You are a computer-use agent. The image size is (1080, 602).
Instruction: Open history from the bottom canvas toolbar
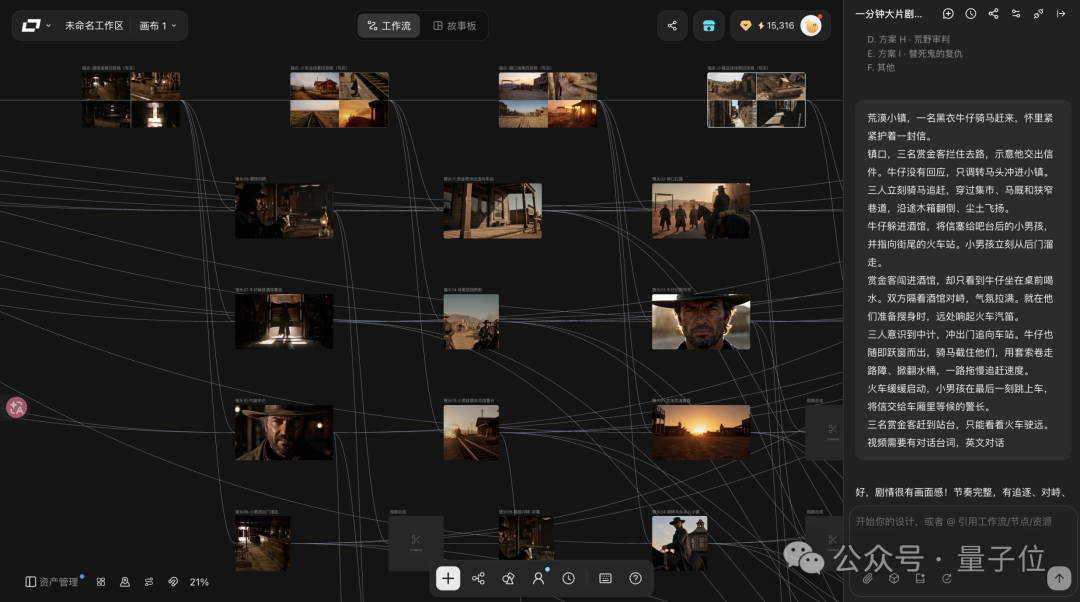(568, 579)
